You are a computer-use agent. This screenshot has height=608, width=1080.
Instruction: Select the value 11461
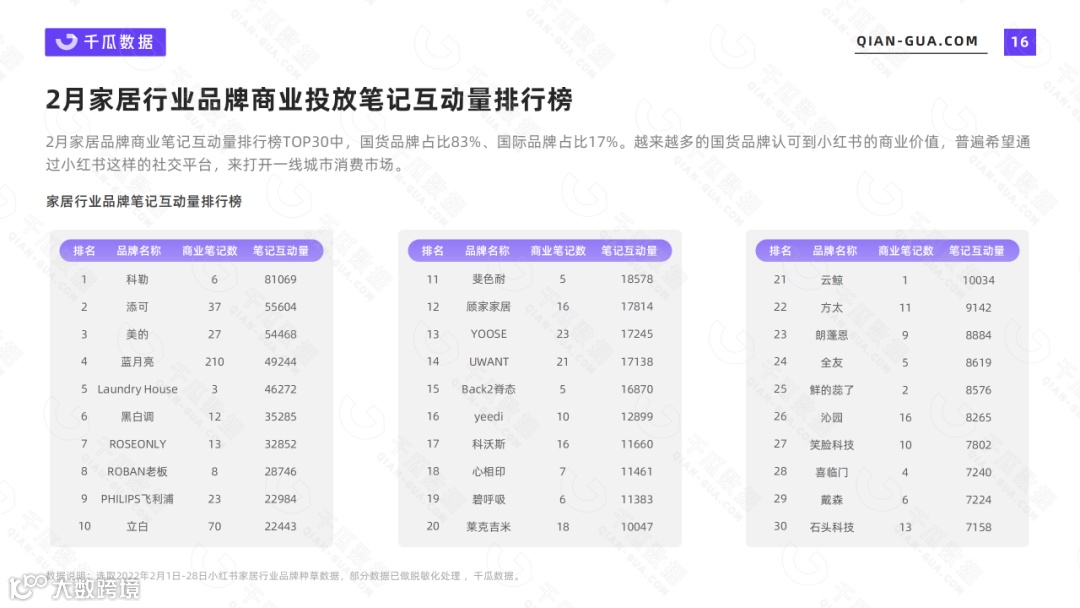(636, 472)
